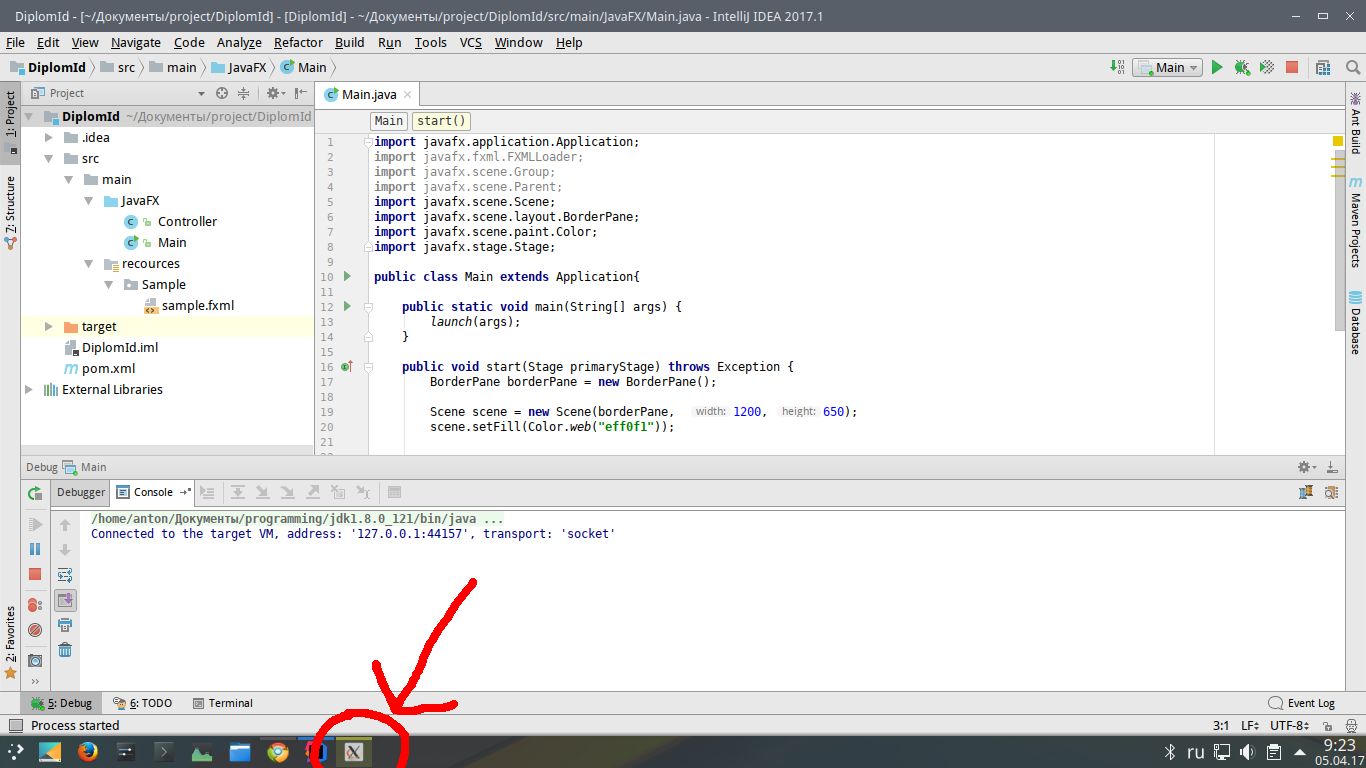Pause the program in the Debug panel

pyautogui.click(x=35, y=549)
